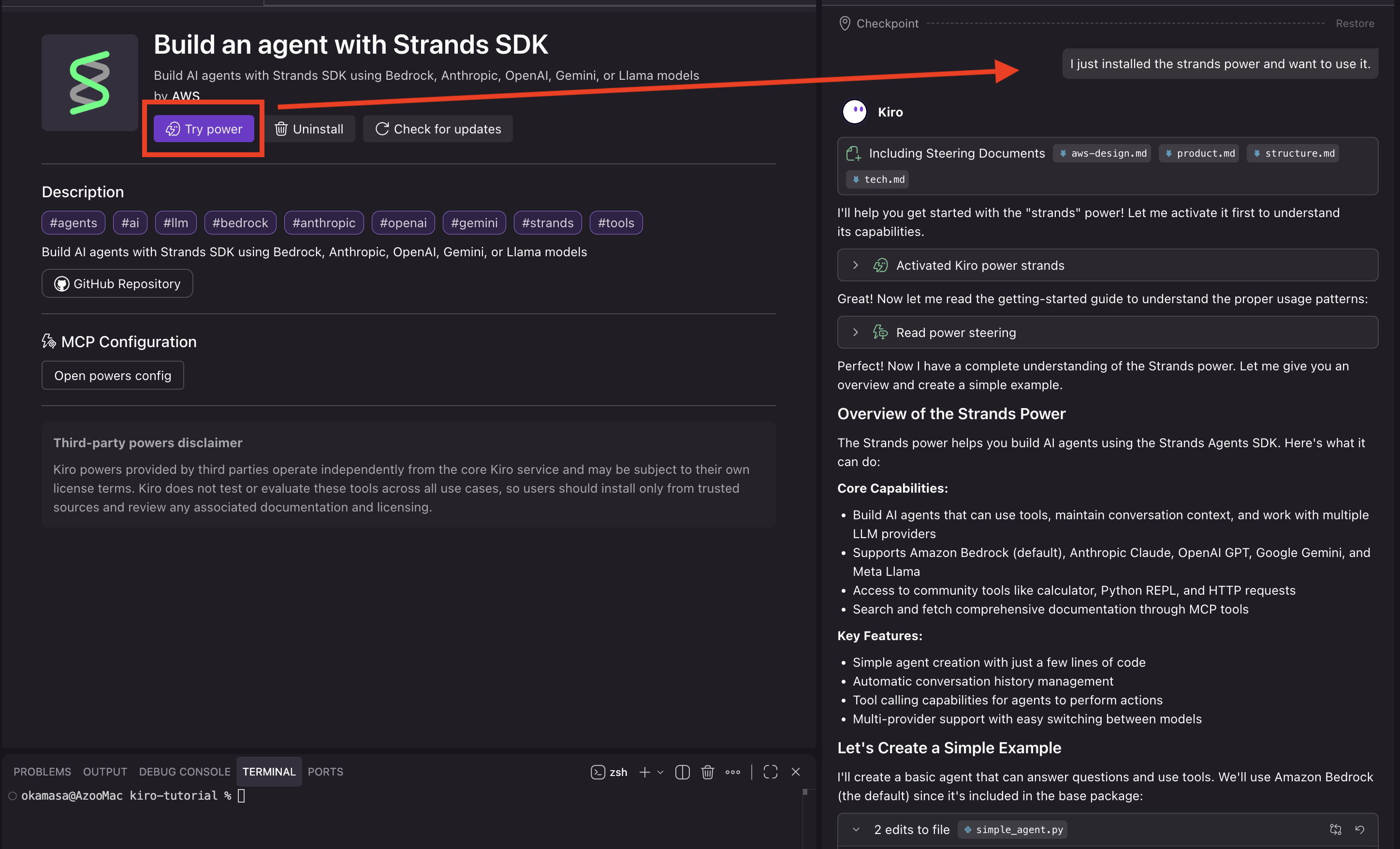View diff icon for simple_agent.py edits
This screenshot has height=849, width=1400.
tap(1335, 830)
